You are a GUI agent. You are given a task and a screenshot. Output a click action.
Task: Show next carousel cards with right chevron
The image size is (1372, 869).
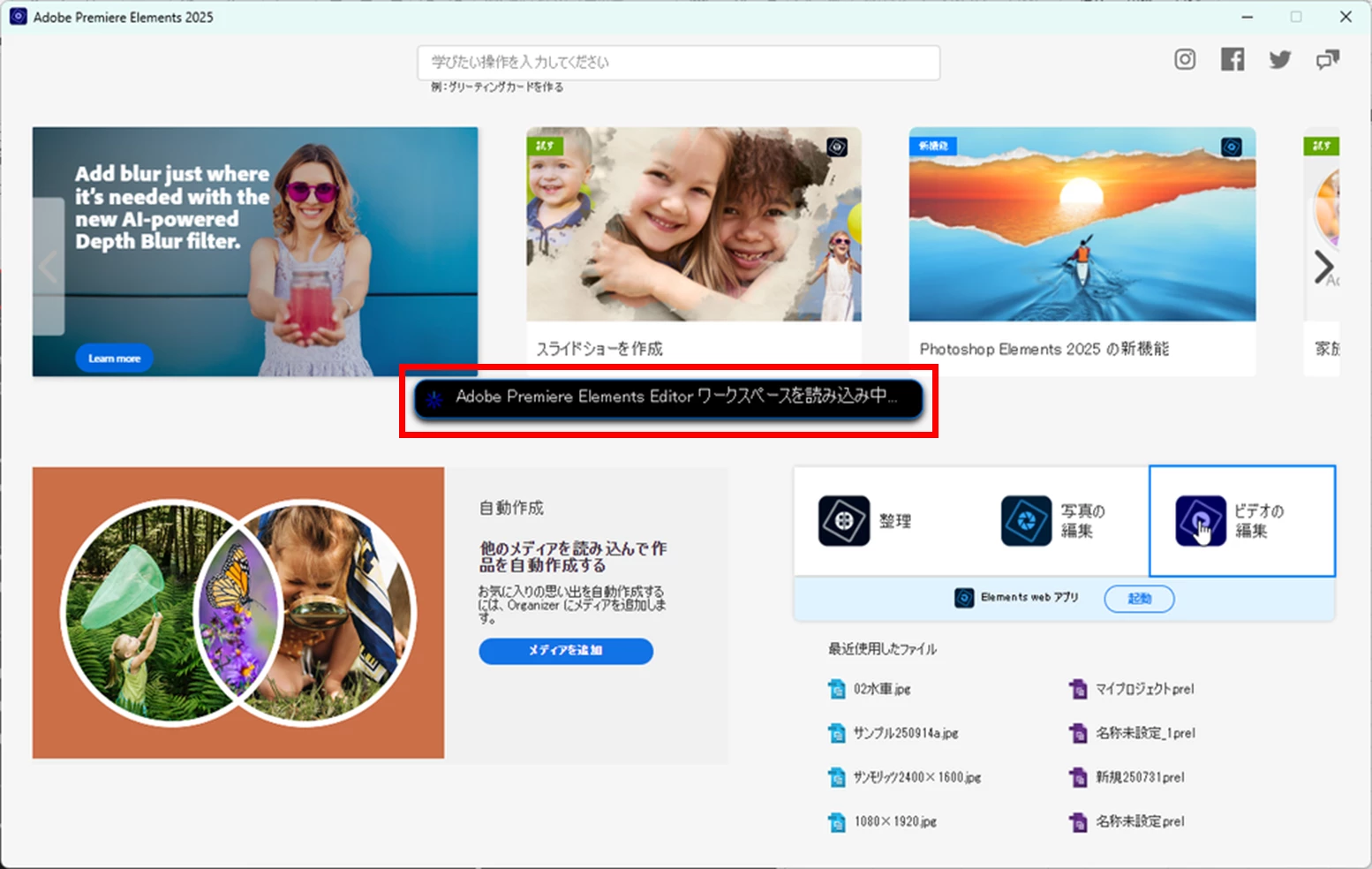[x=1323, y=267]
